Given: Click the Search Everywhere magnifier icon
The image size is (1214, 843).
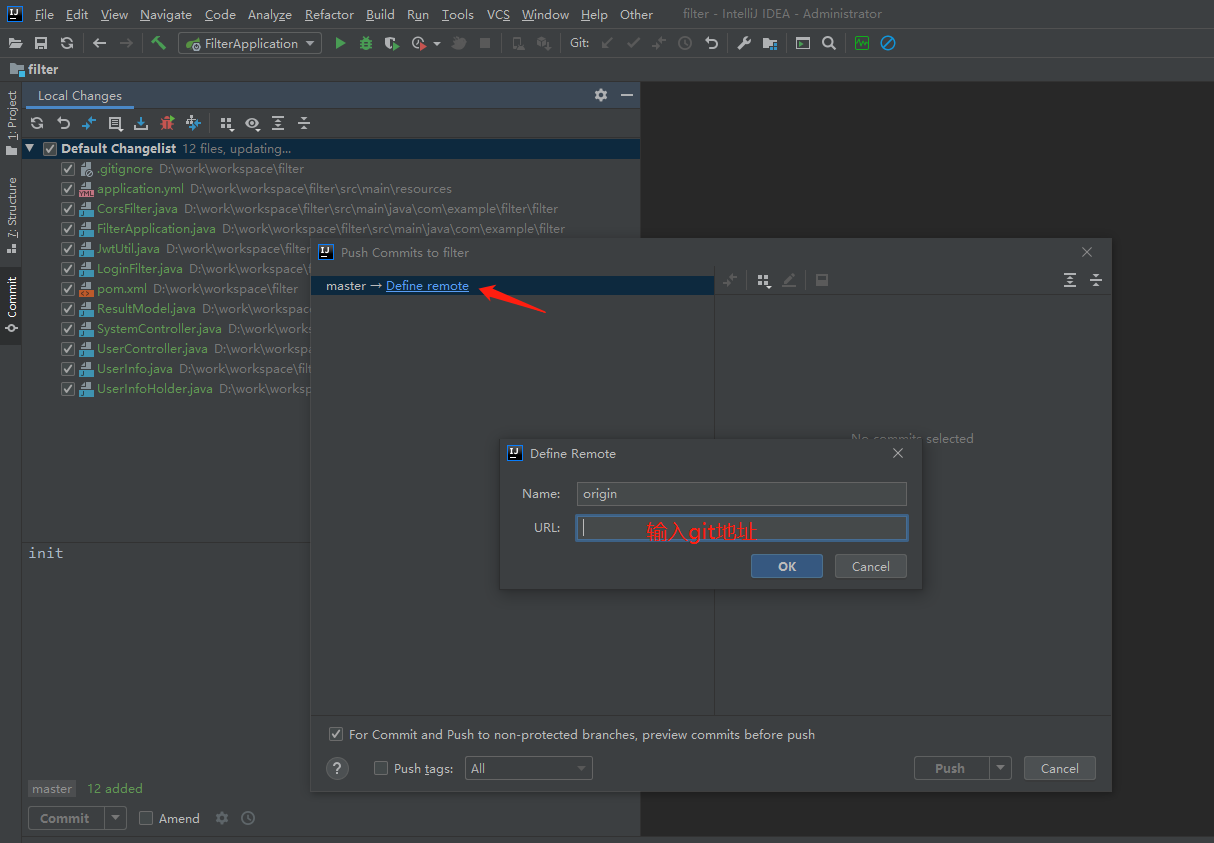Looking at the screenshot, I should tap(829, 43).
